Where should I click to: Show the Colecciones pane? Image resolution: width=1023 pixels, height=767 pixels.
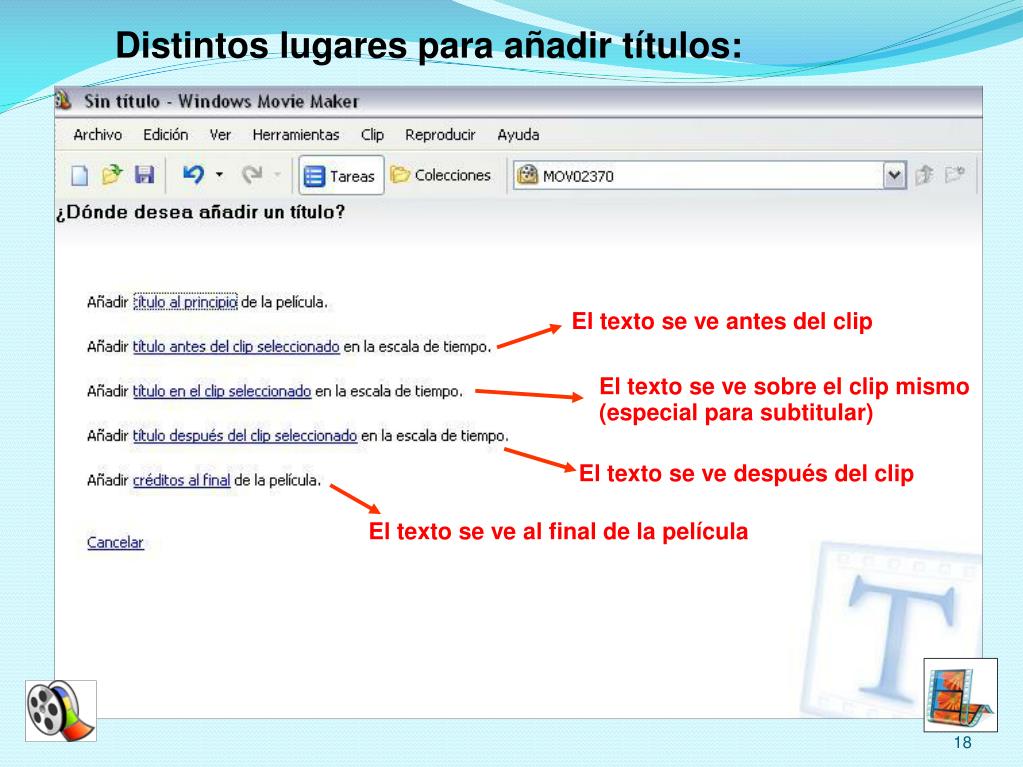point(440,175)
